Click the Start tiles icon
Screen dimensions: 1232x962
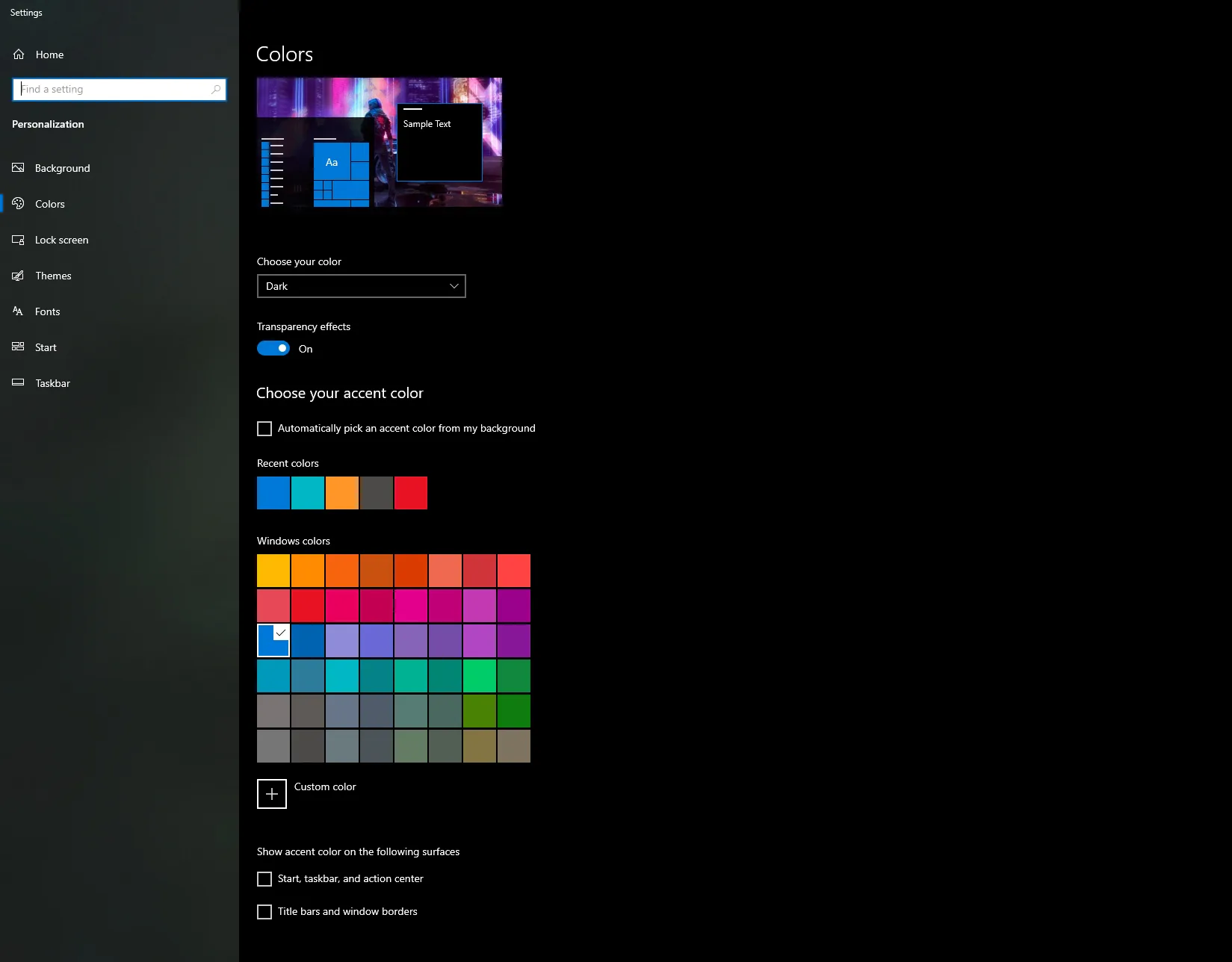[x=18, y=347]
